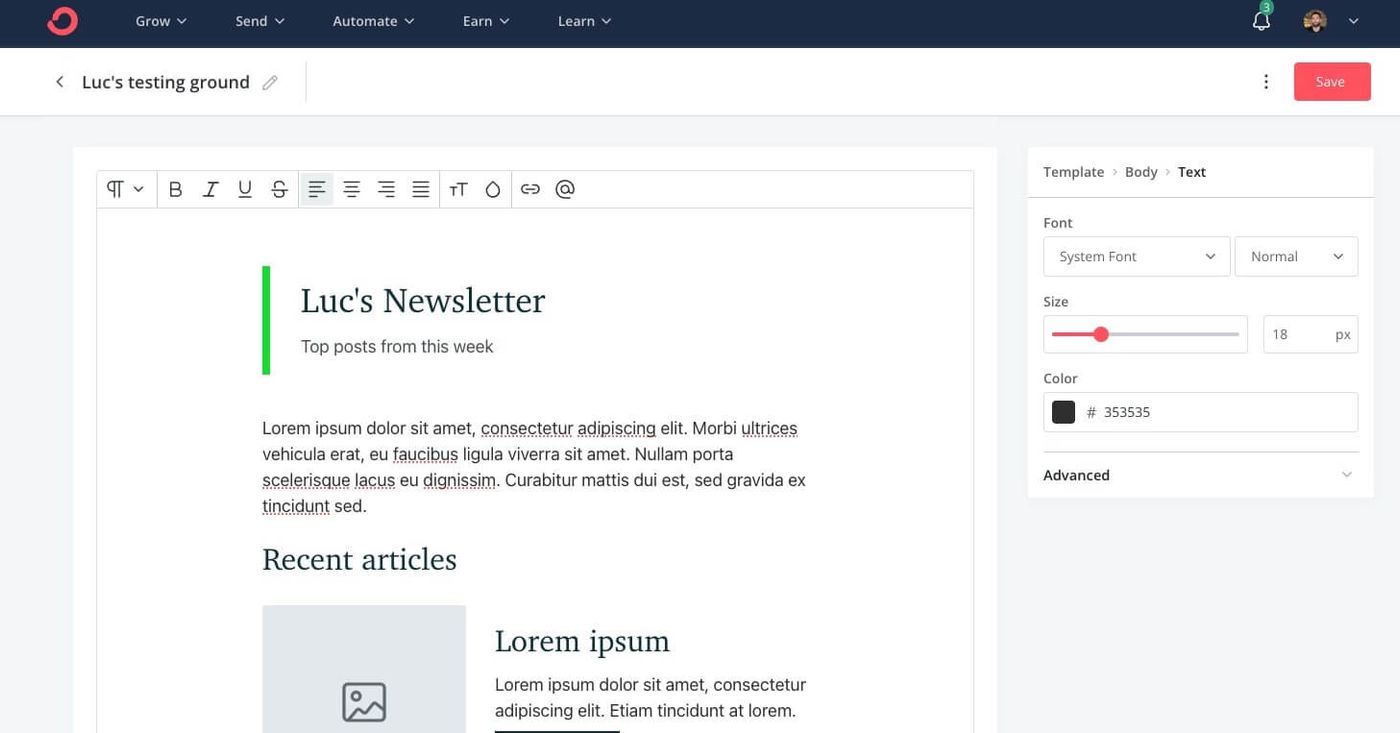
Task: Open the Normal font weight dropdown
Action: [1296, 256]
